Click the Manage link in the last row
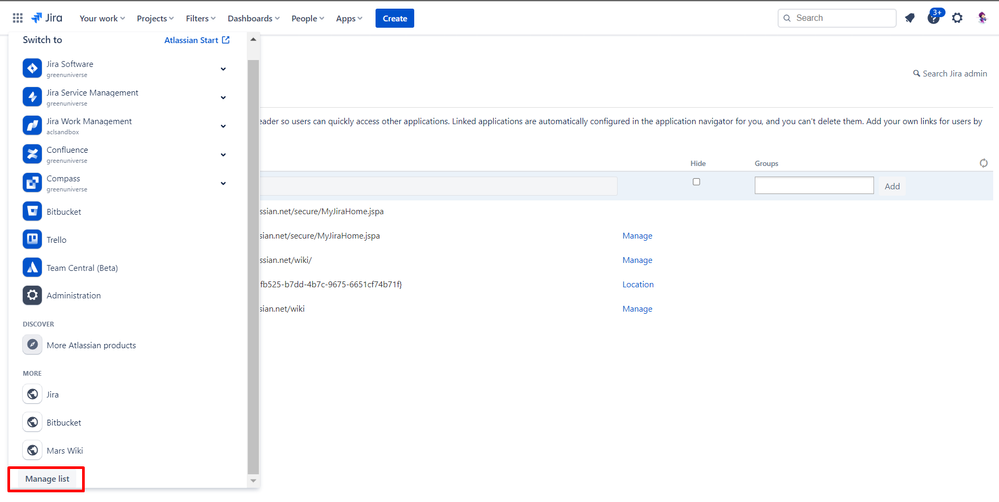 click(637, 309)
